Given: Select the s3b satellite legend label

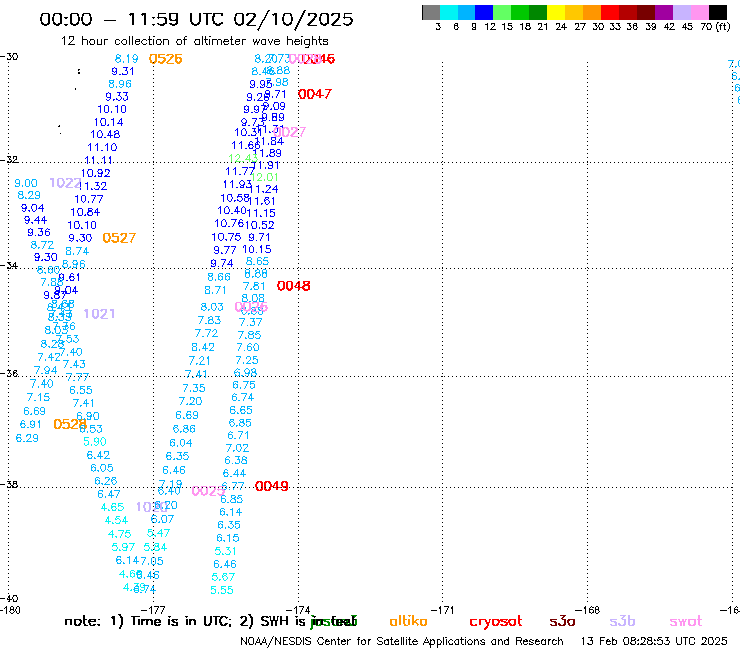Looking at the screenshot, I should pos(622,621).
